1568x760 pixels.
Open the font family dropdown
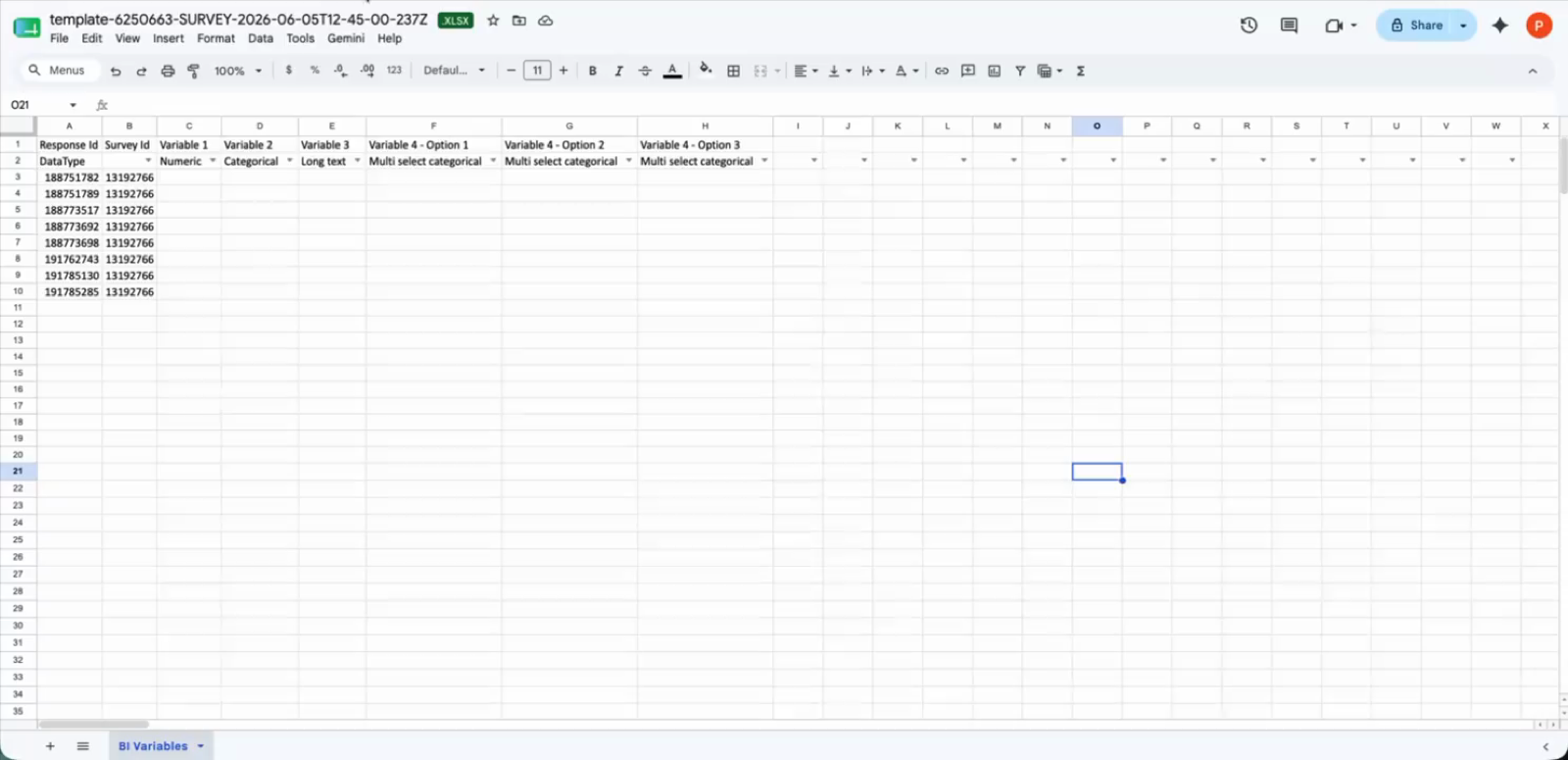(x=454, y=71)
